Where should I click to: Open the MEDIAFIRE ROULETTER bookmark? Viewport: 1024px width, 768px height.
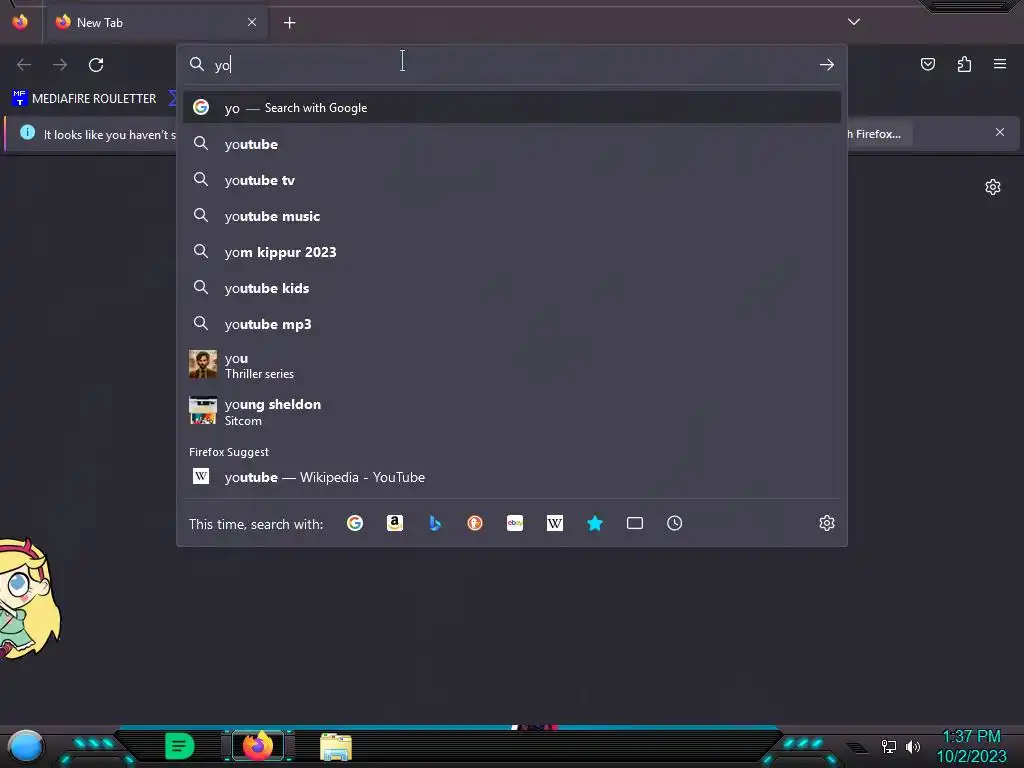(x=84, y=99)
